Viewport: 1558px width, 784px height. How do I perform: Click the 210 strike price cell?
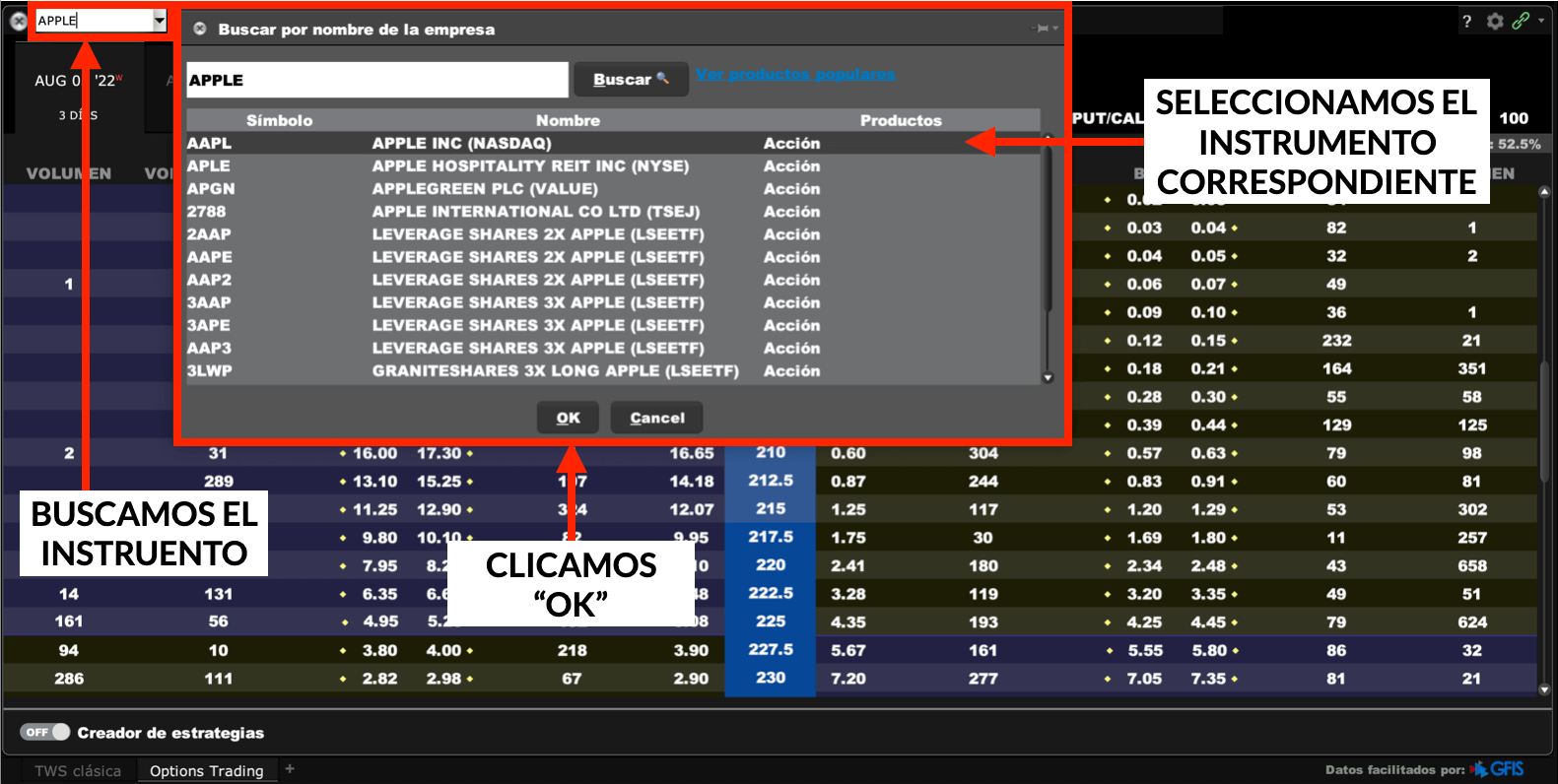pyautogui.click(x=771, y=452)
